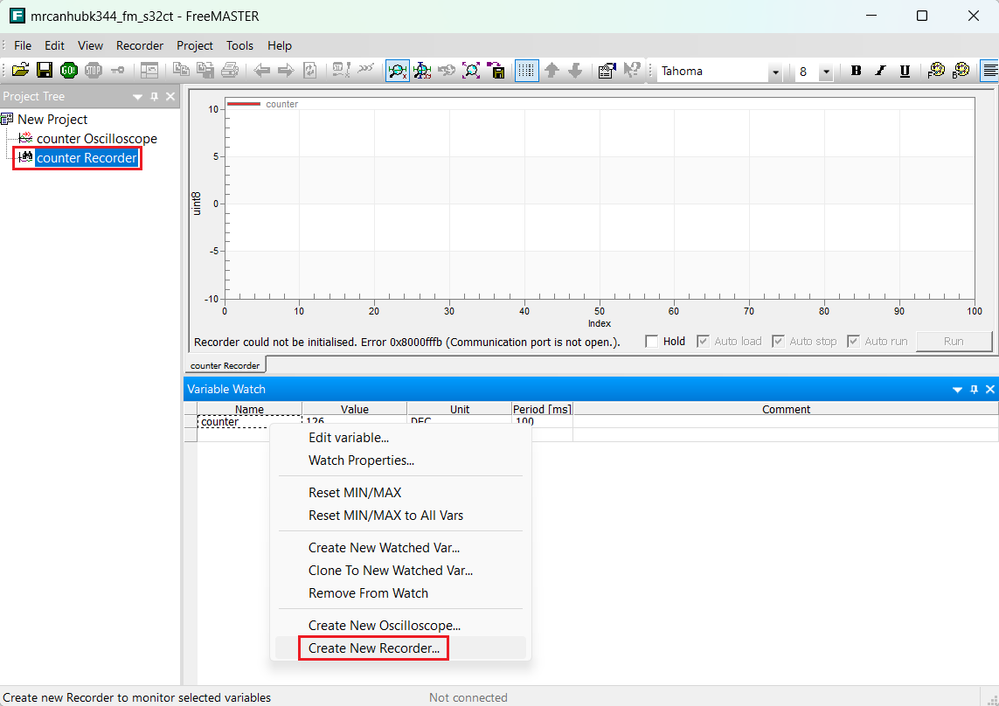Apply italic formatting with the I icon
The width and height of the screenshot is (999, 706).
point(880,71)
